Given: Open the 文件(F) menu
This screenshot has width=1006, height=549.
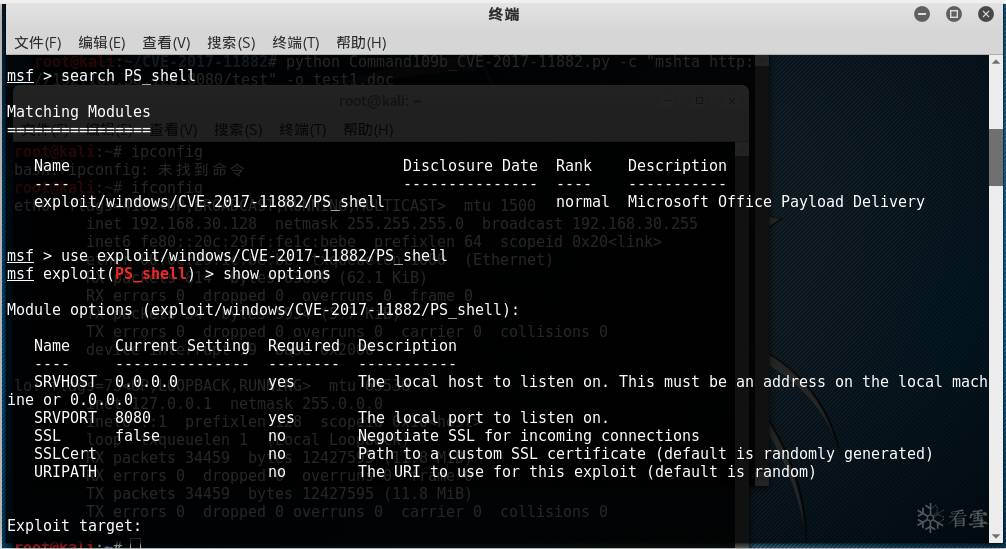Looking at the screenshot, I should (38, 43).
